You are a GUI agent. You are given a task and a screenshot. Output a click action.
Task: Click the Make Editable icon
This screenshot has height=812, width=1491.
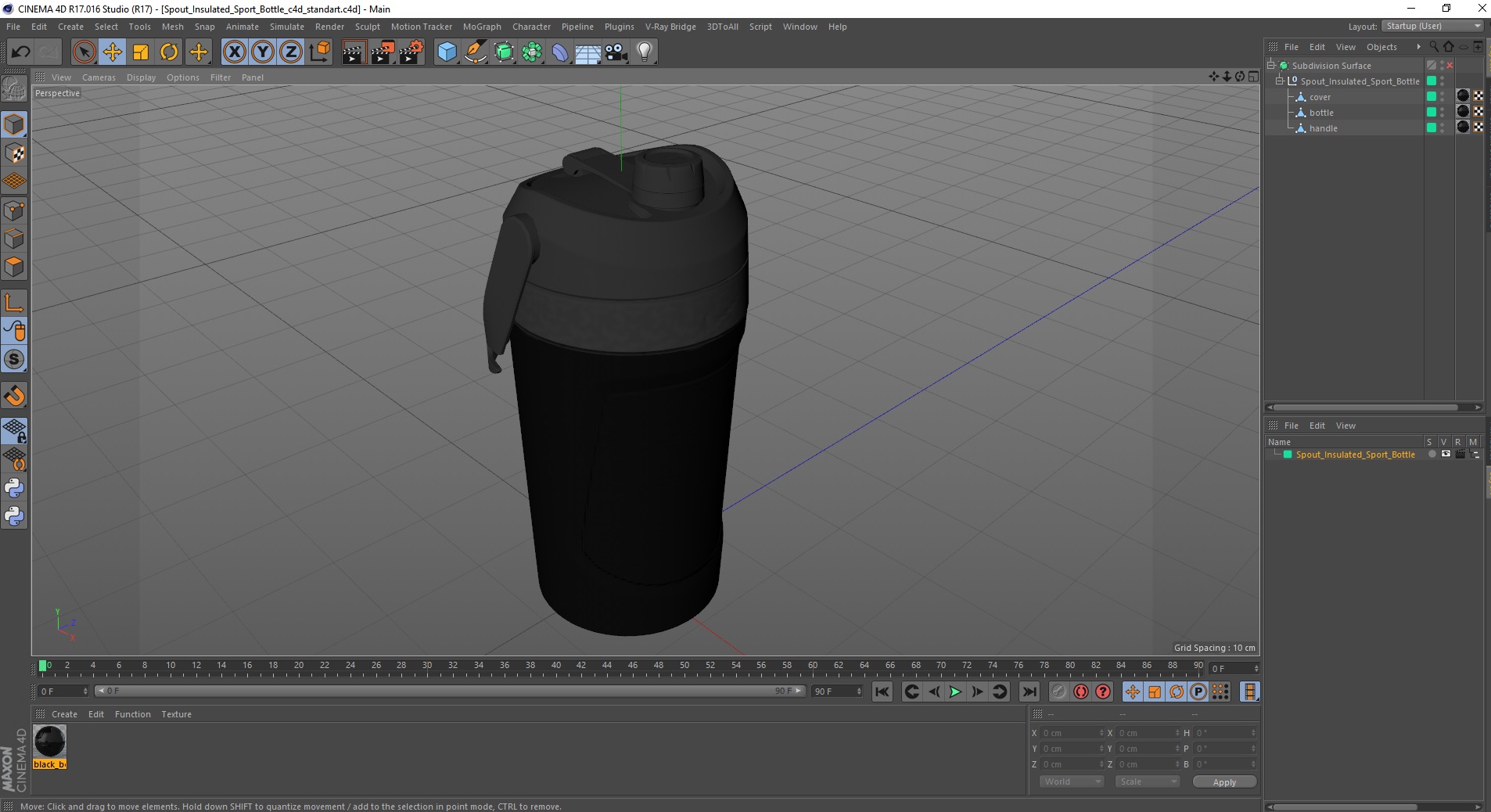point(14,89)
